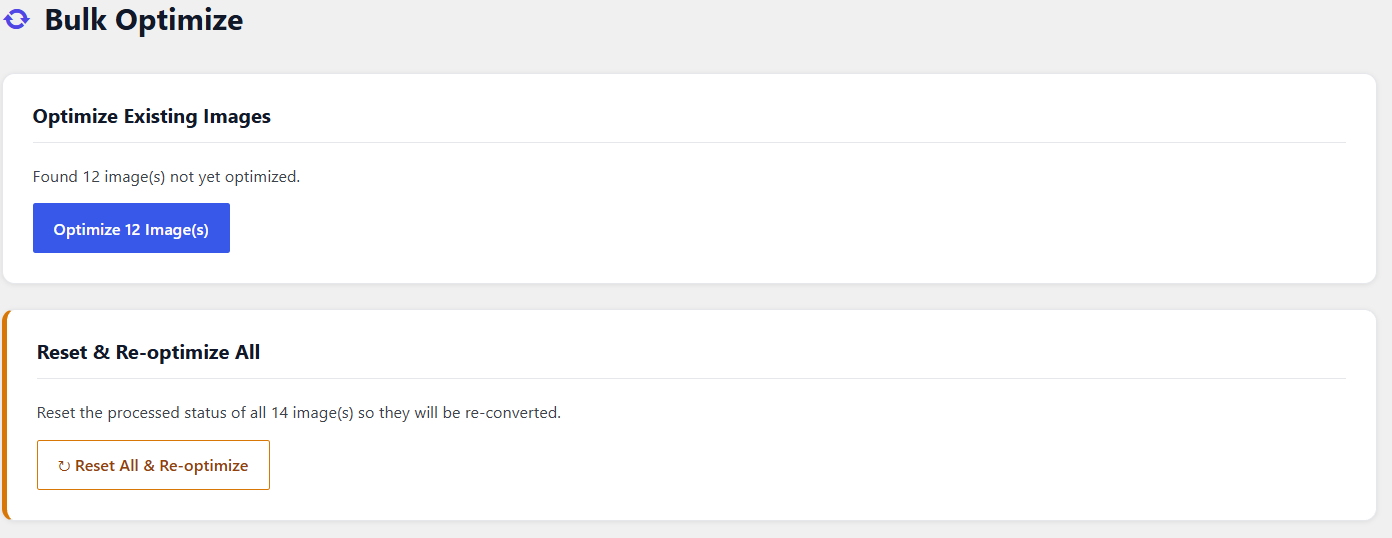Click the divider under Reset & Re-optimize All
Screen dimensions: 1392x538
[x=691, y=378]
